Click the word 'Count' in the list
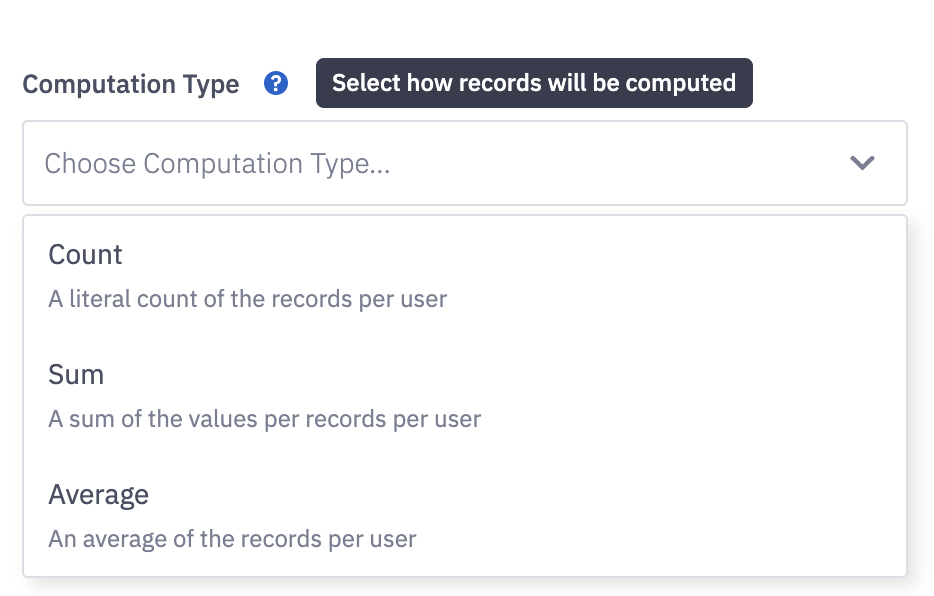 pos(85,255)
